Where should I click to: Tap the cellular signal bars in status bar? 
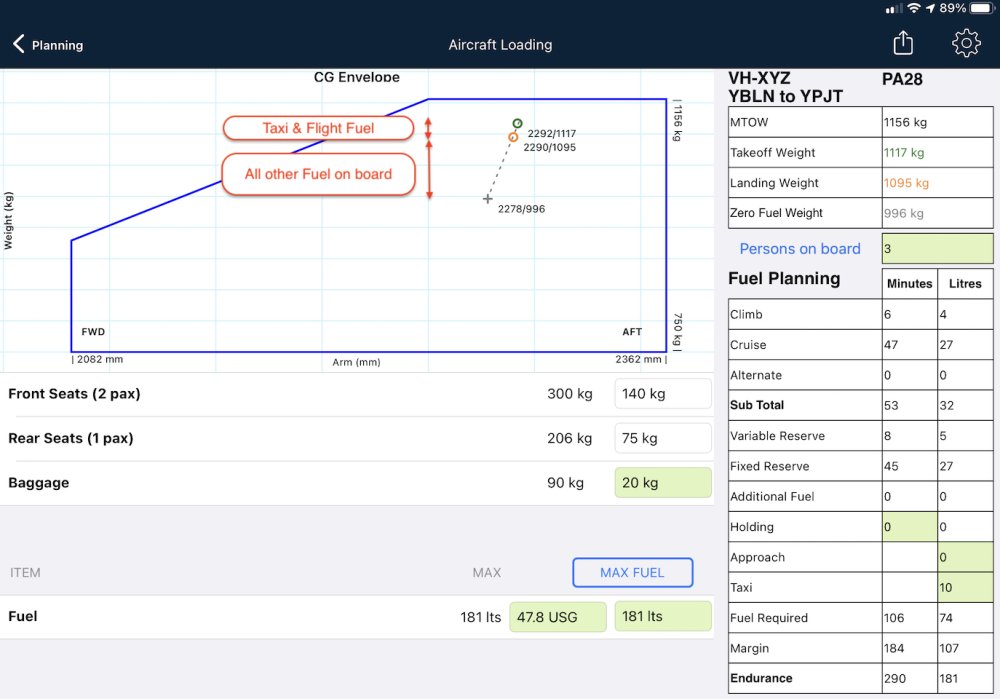click(894, 9)
